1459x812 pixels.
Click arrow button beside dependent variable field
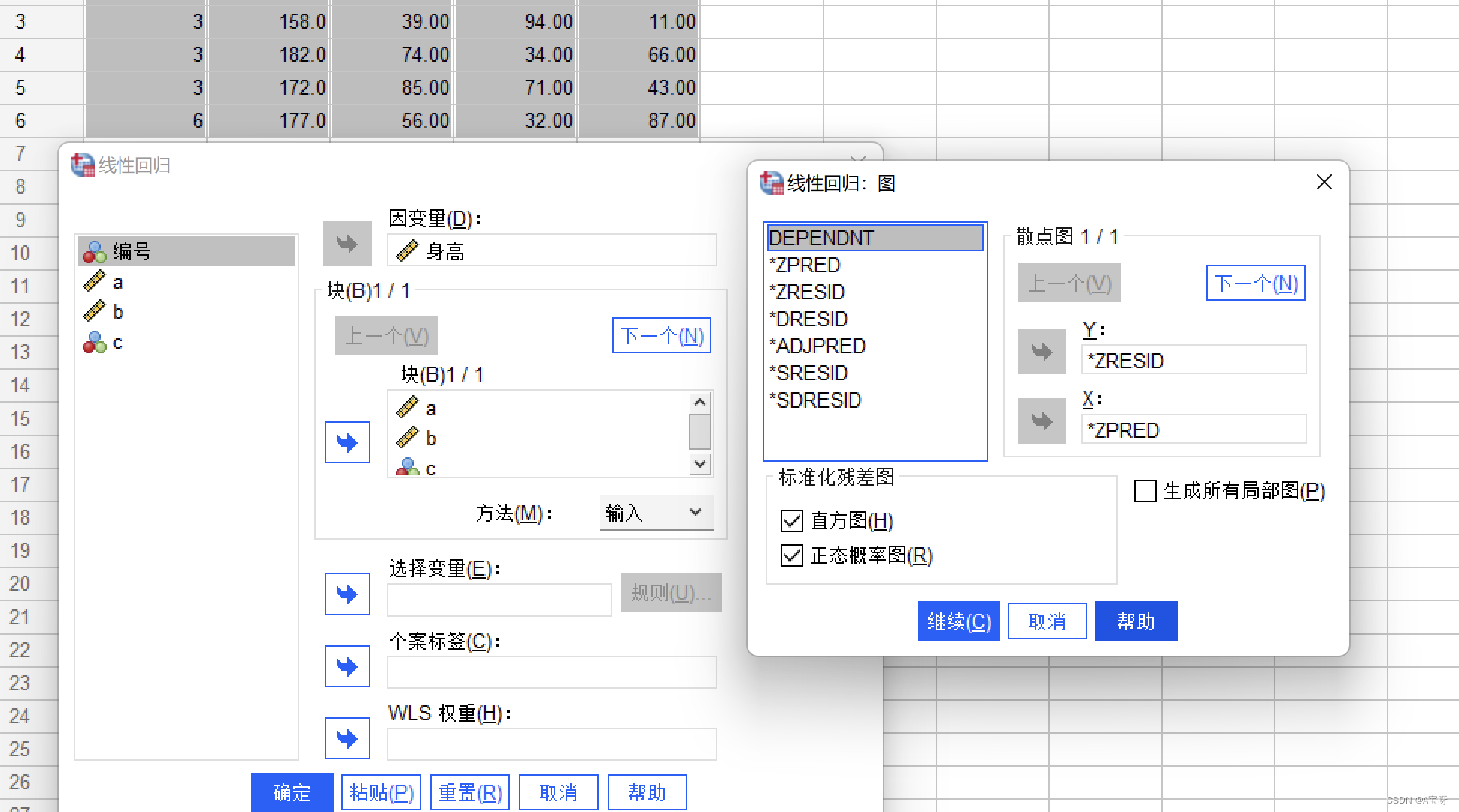(347, 243)
